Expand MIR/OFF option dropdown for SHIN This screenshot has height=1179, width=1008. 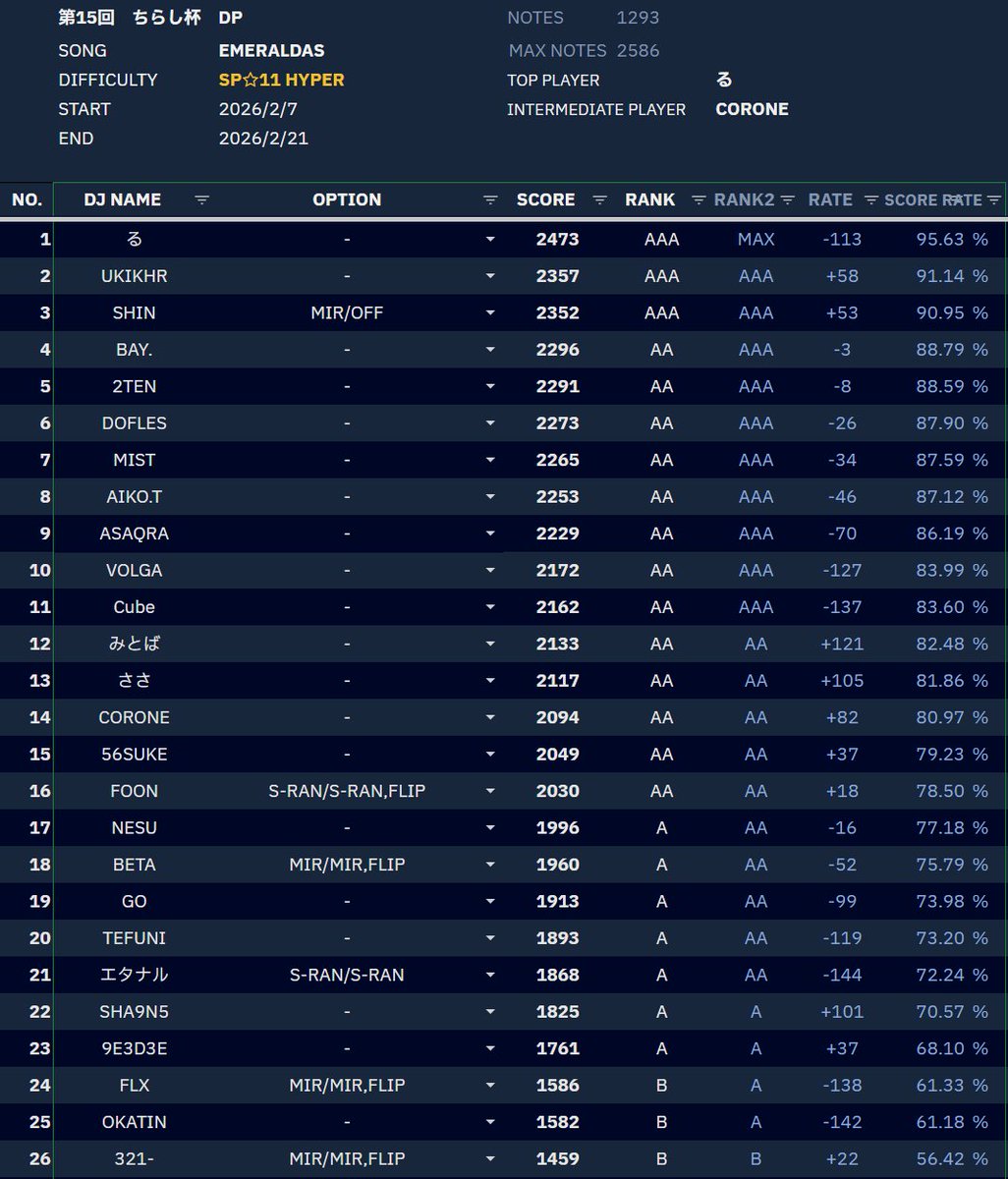click(x=490, y=313)
